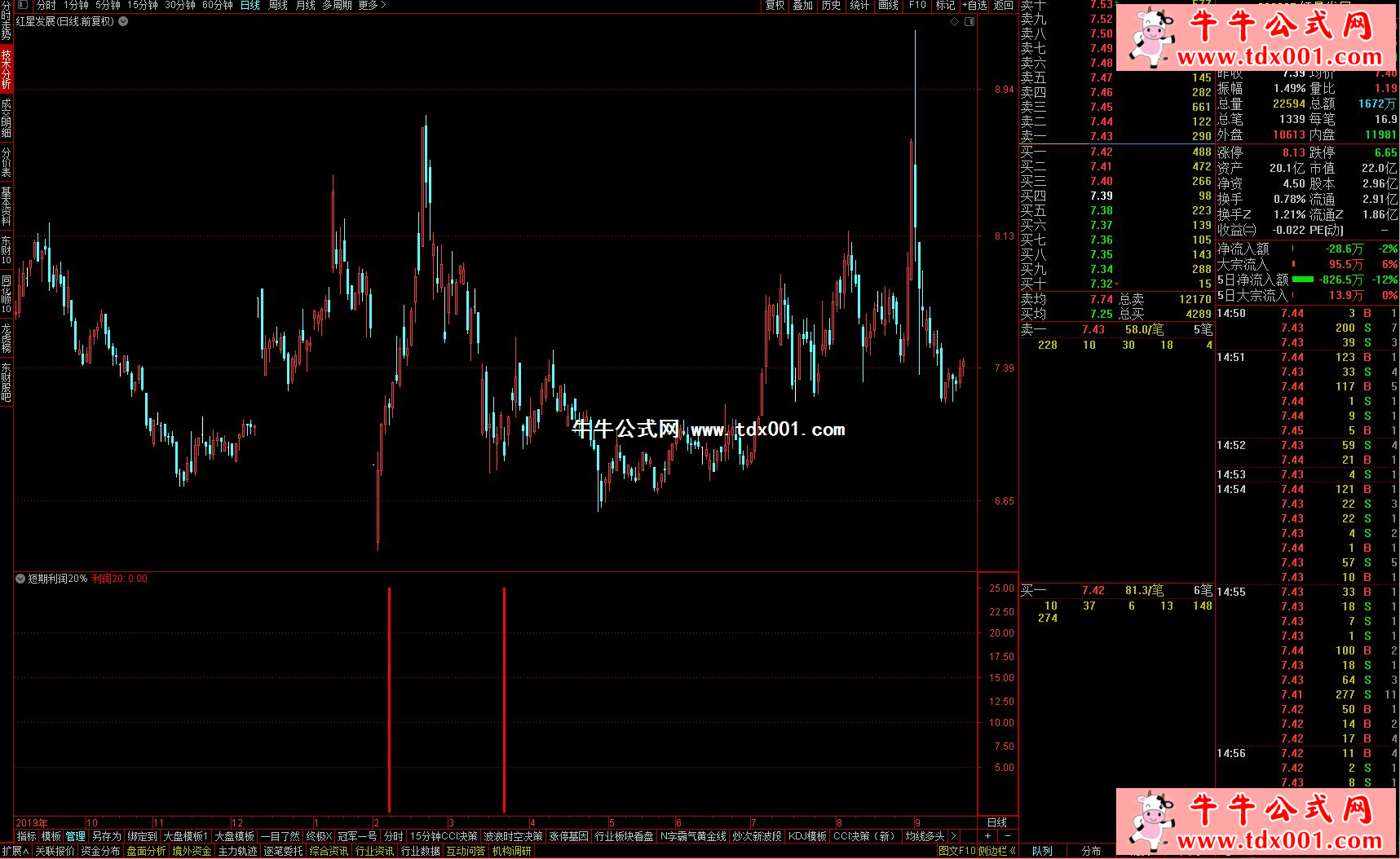Zoom out chart with the minus button
1400x859 pixels.
pos(1008,836)
